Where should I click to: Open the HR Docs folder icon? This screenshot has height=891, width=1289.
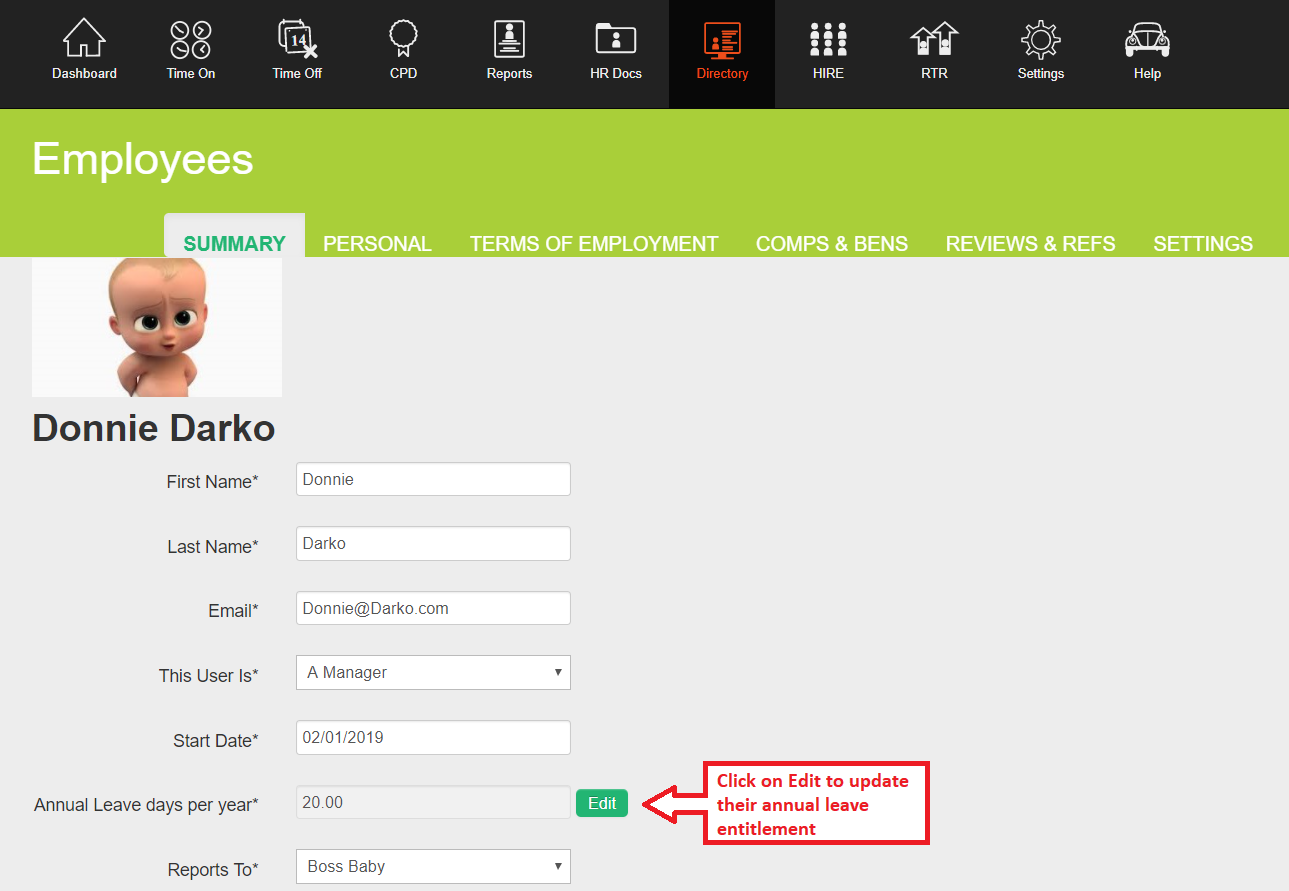(616, 40)
